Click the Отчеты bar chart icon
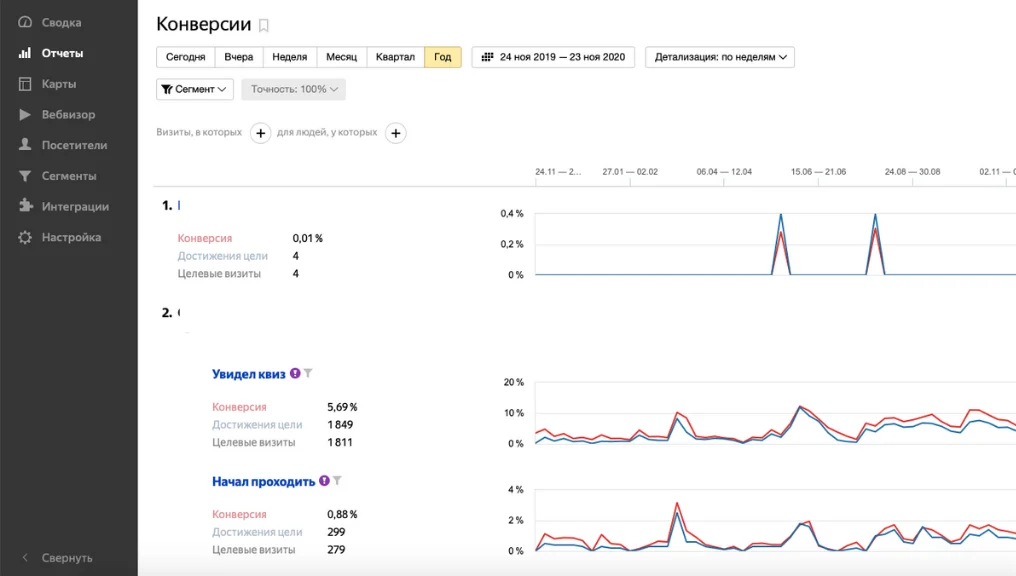This screenshot has width=1016, height=576. tap(25, 53)
